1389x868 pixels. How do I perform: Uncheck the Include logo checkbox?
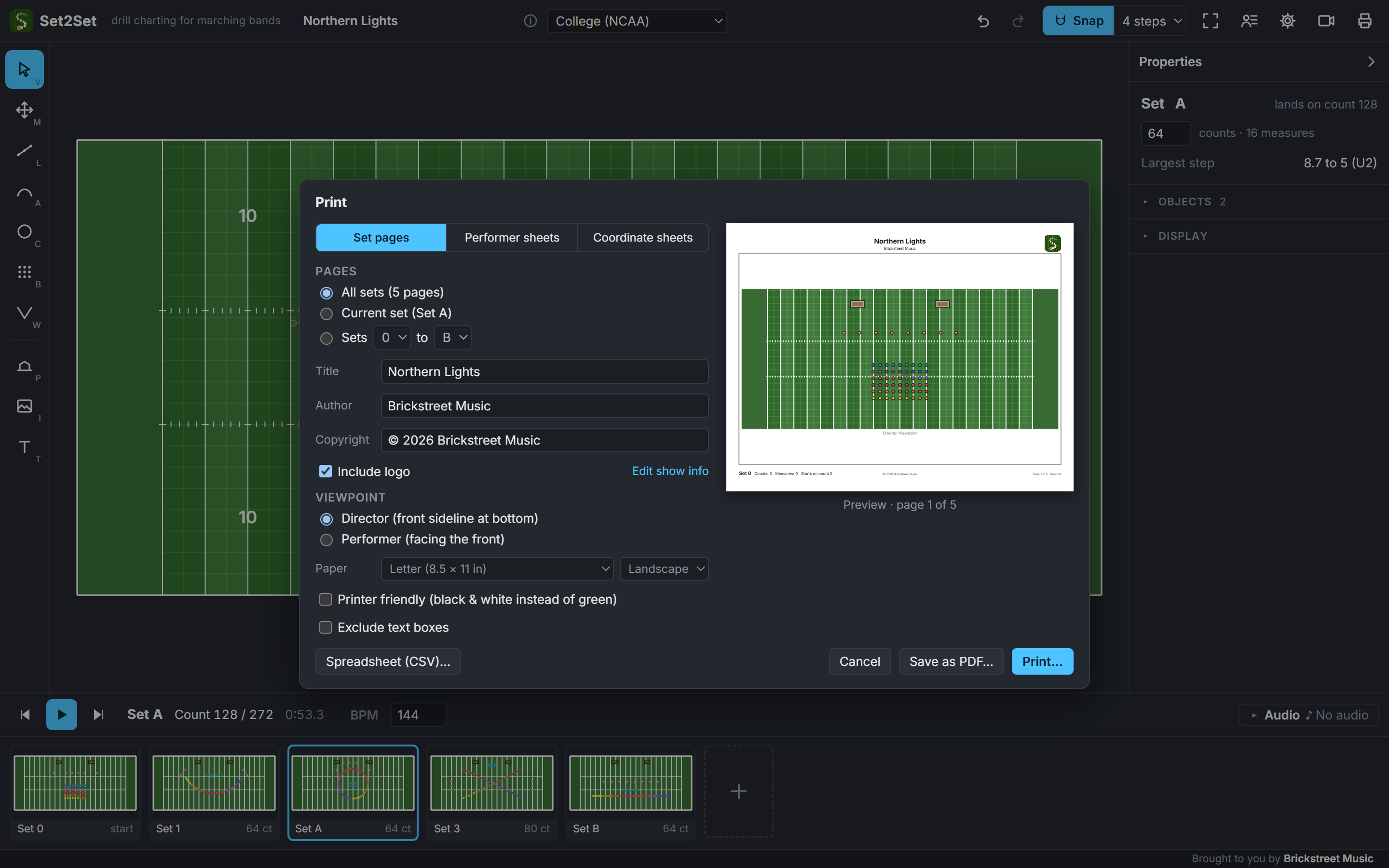(326, 471)
